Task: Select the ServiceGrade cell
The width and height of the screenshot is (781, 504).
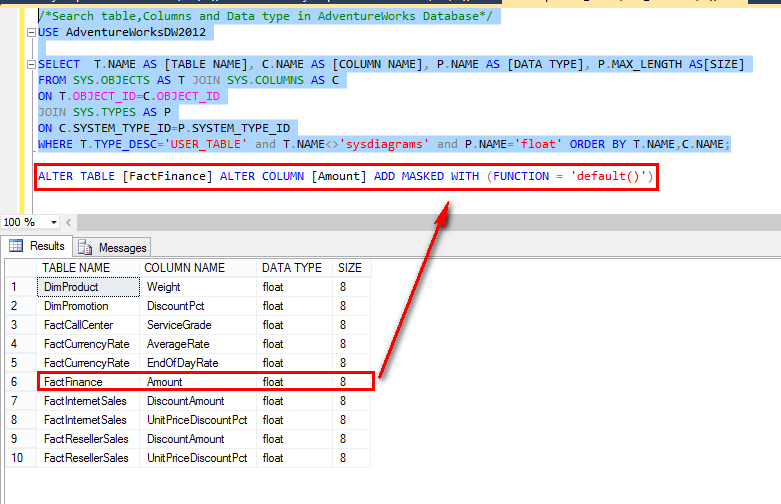Action: pyautogui.click(x=198, y=325)
